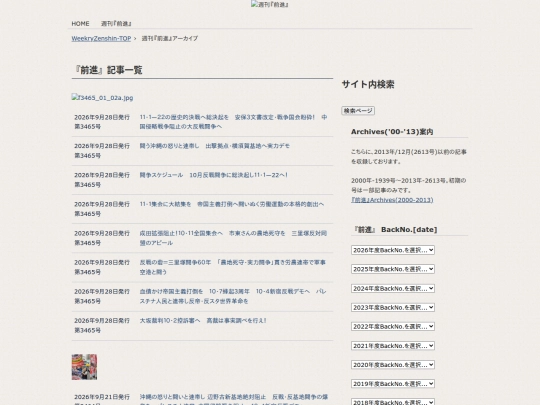Expand the 2025年度BackNo. dropdown
The width and height of the screenshot is (540, 405).
pyautogui.click(x=393, y=269)
